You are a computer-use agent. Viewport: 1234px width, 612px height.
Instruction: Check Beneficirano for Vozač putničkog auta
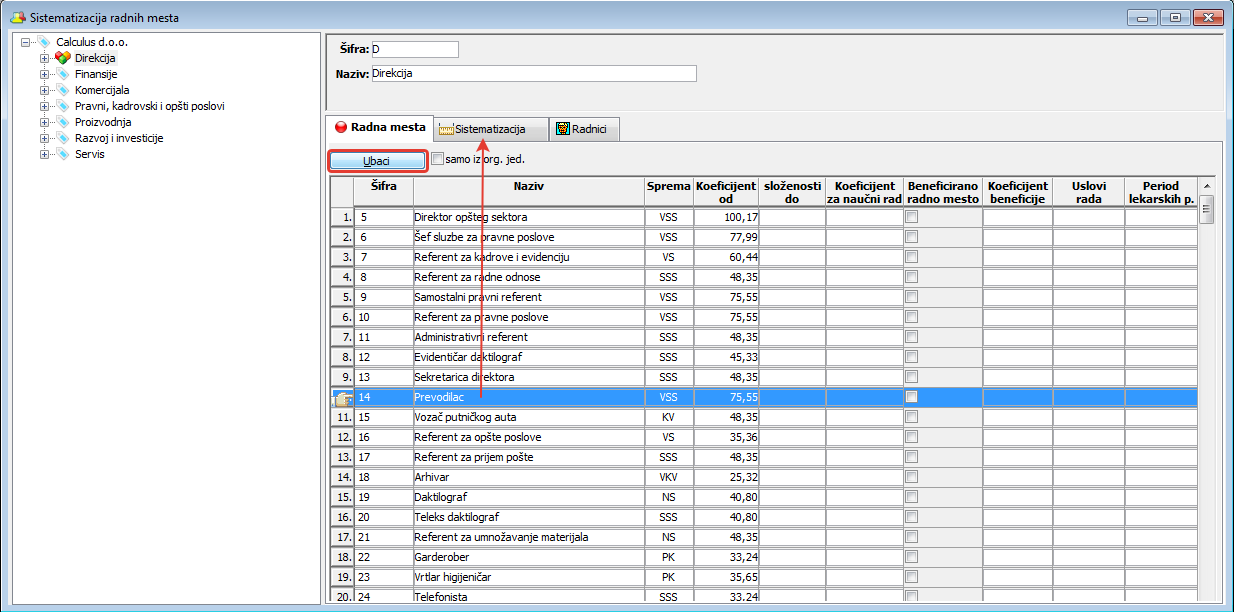click(911, 417)
